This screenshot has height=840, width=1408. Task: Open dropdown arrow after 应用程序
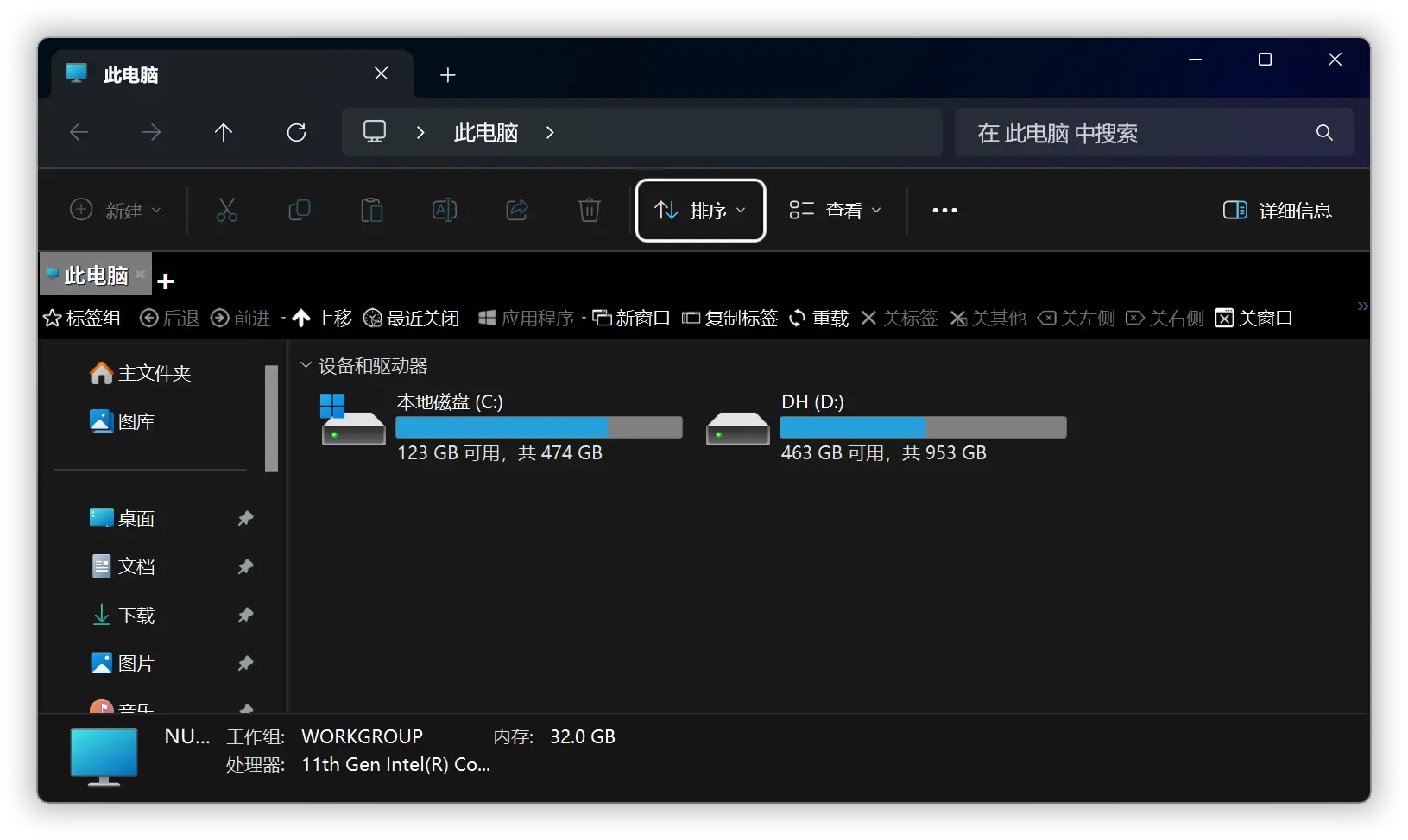[x=584, y=319]
